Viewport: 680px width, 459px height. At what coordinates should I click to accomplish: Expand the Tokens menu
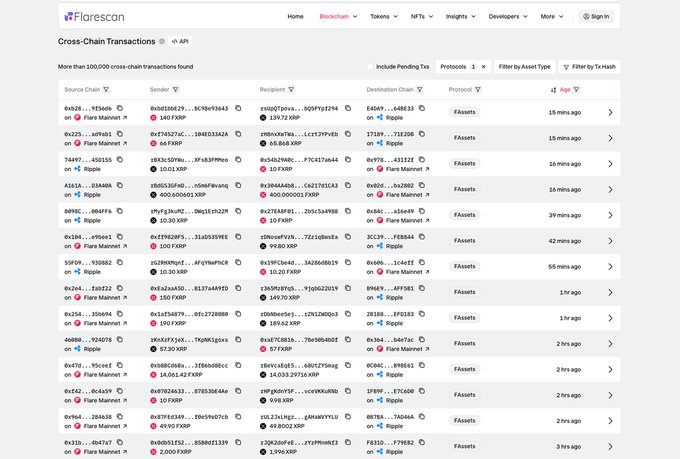click(x=384, y=16)
